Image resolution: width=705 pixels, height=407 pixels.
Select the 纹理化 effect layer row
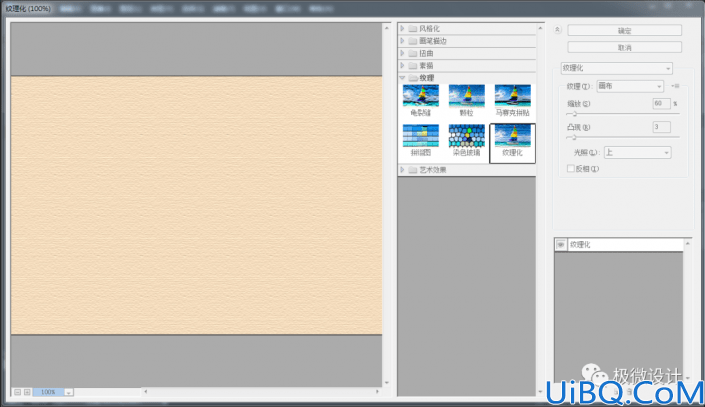619,245
